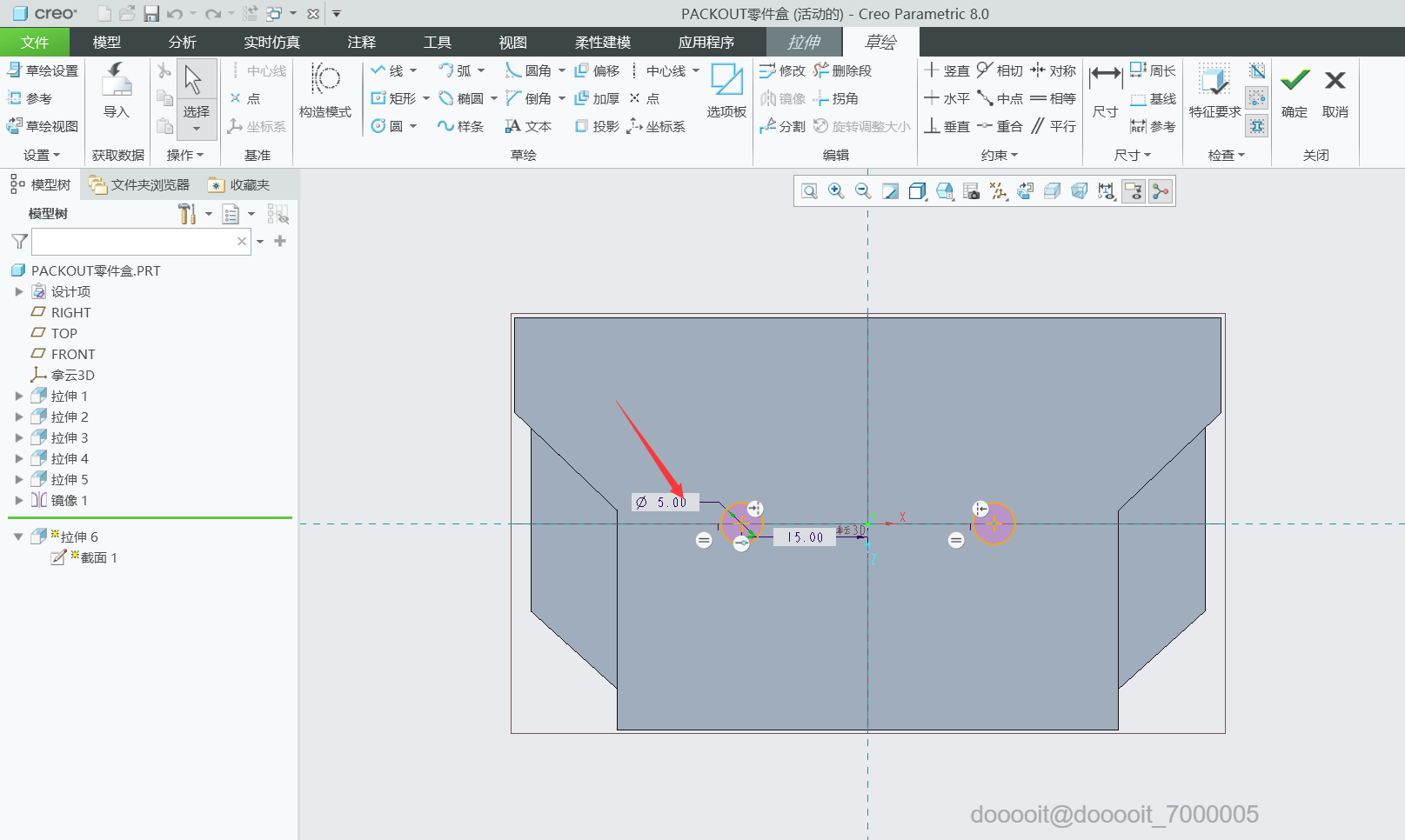The image size is (1405, 840).
Task: Click the 删除段 (Delete Segment) tool
Action: pos(842,70)
